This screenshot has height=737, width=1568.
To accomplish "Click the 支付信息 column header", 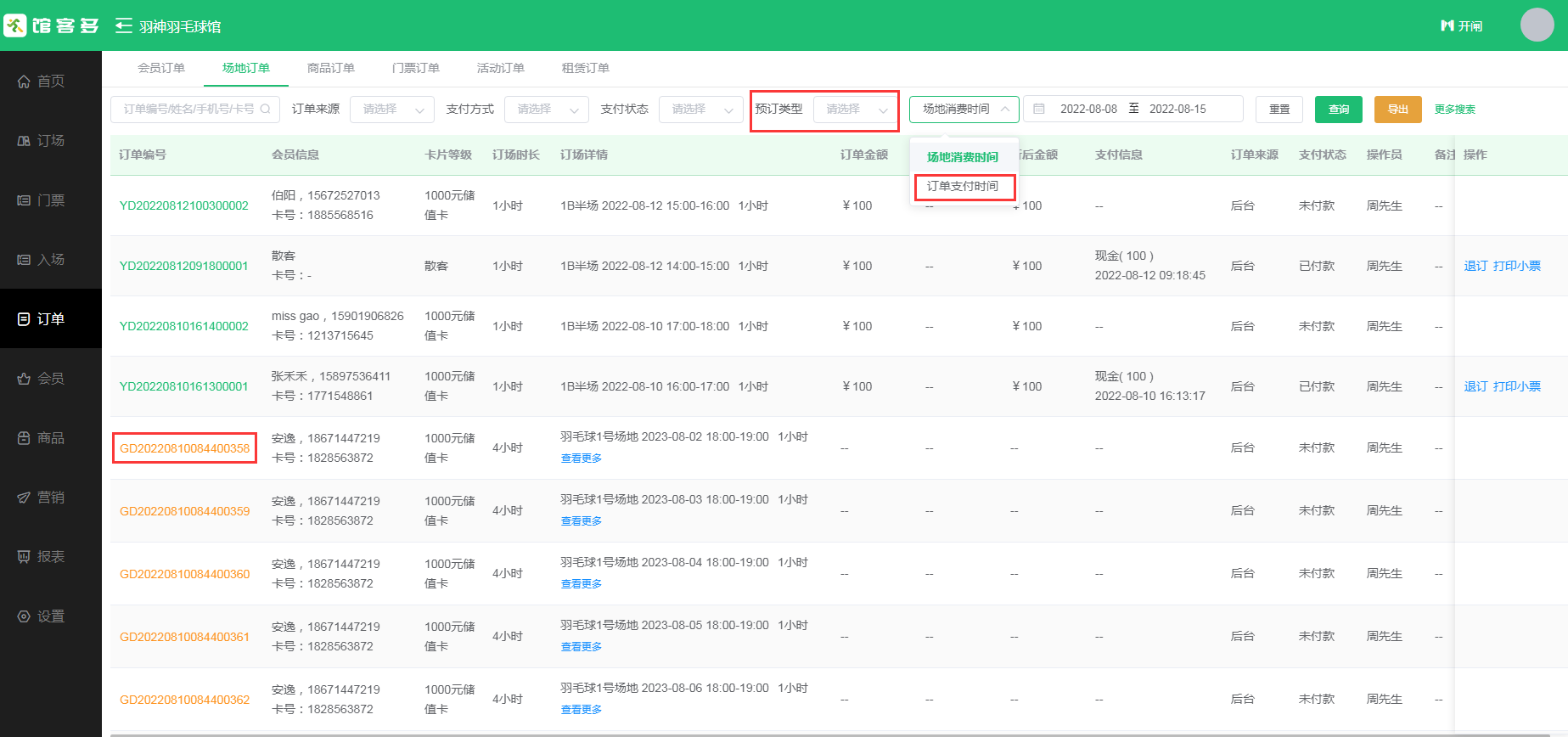I will click(x=1119, y=155).
